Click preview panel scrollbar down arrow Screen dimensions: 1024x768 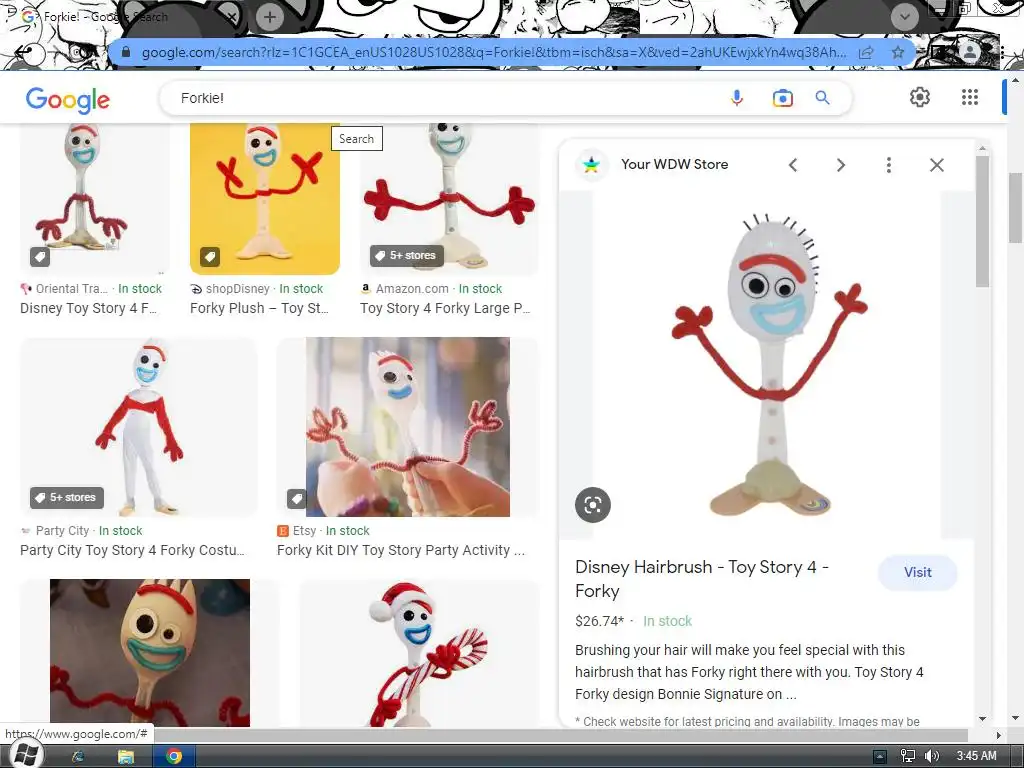coord(982,718)
